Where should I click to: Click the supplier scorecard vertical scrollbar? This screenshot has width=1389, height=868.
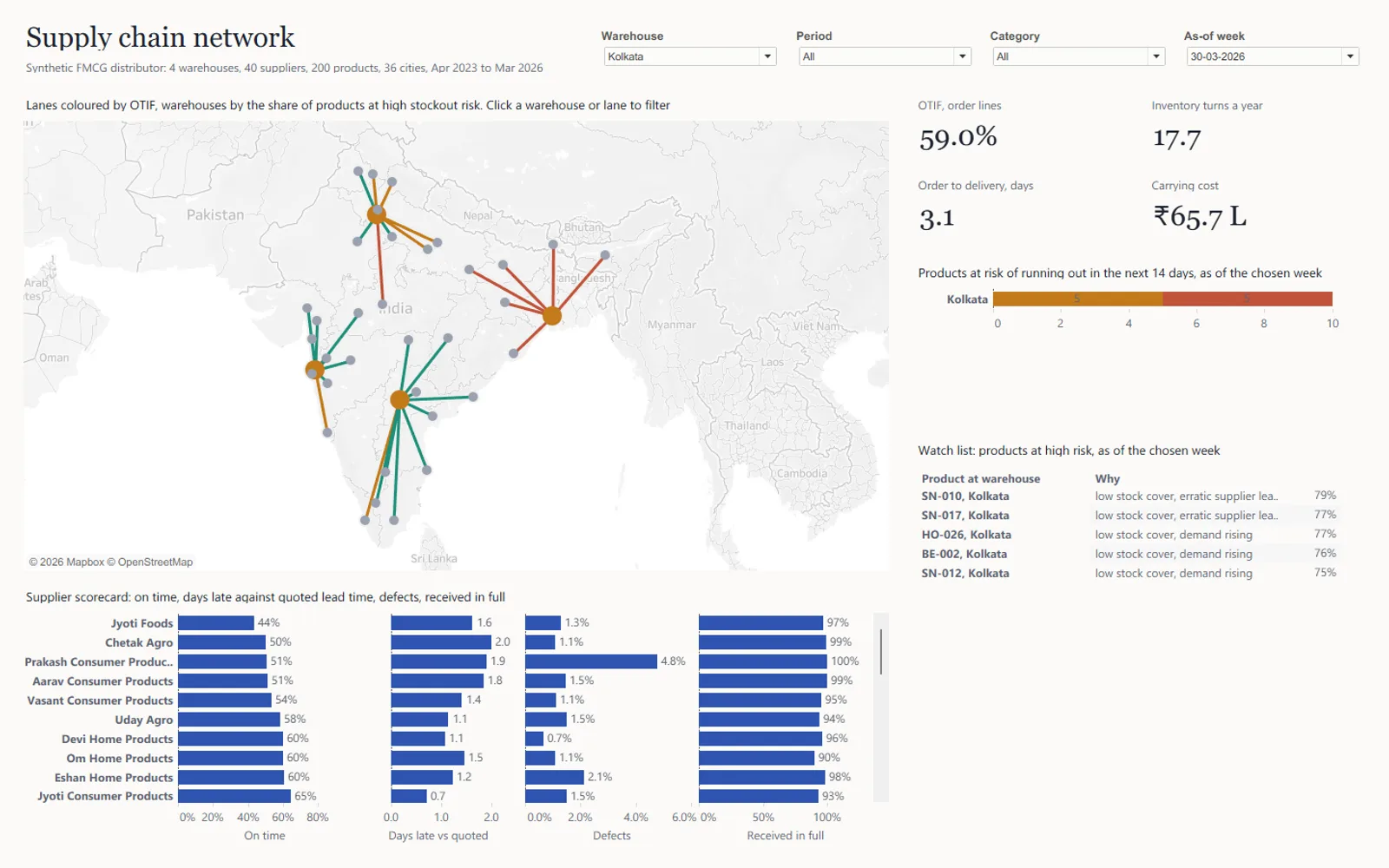(881, 651)
